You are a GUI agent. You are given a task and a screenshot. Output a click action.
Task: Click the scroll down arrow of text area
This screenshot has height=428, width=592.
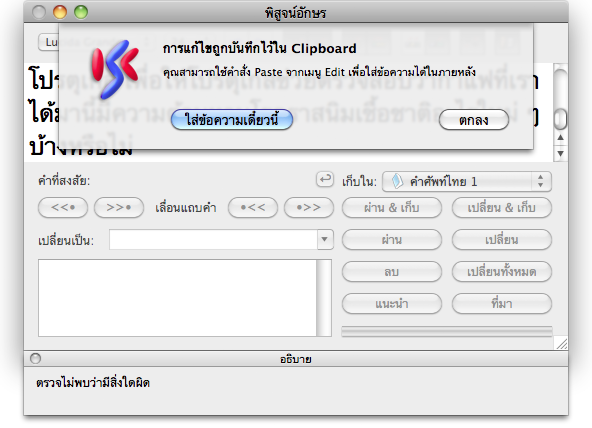pyautogui.click(x=561, y=153)
